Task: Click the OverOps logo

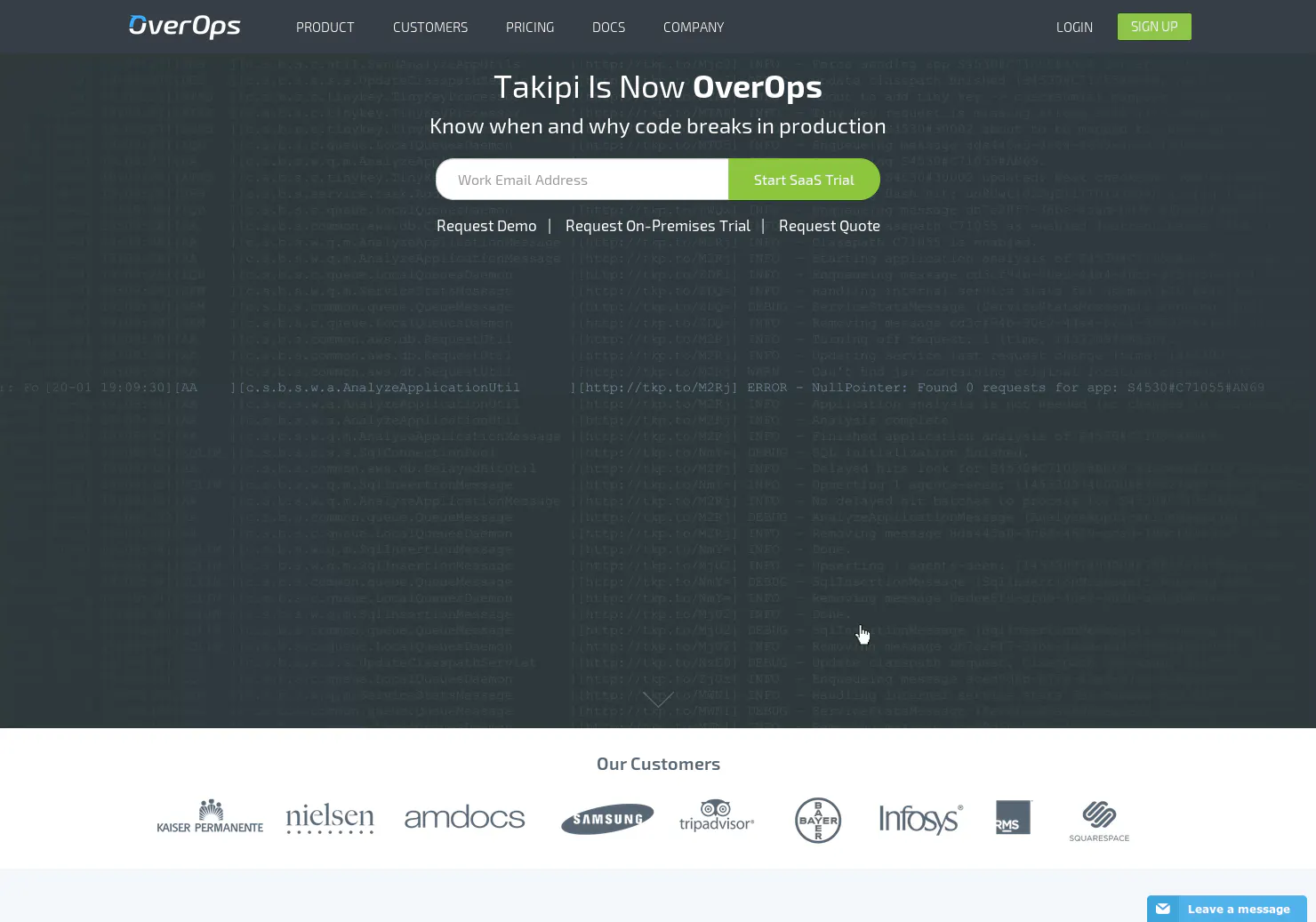Action: [185, 27]
